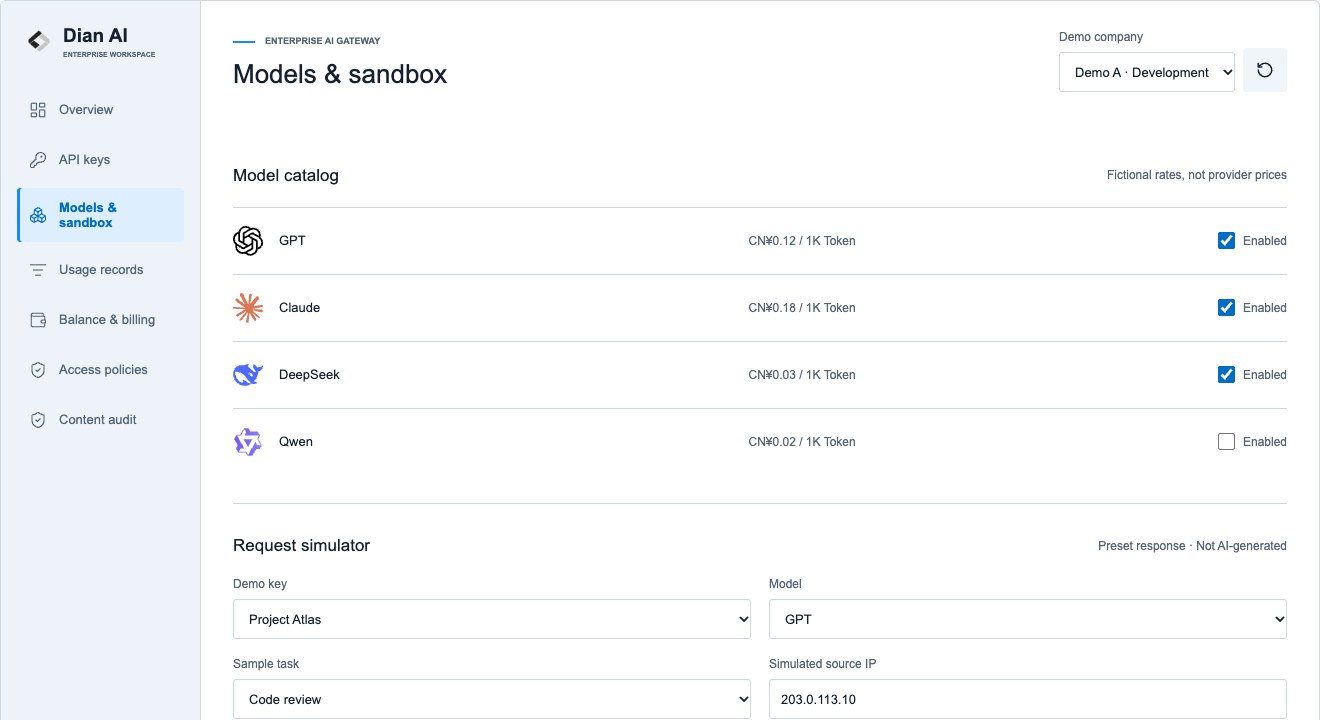Click the Qwen model logo
Screen dimensions: 1320x720
coord(248,442)
